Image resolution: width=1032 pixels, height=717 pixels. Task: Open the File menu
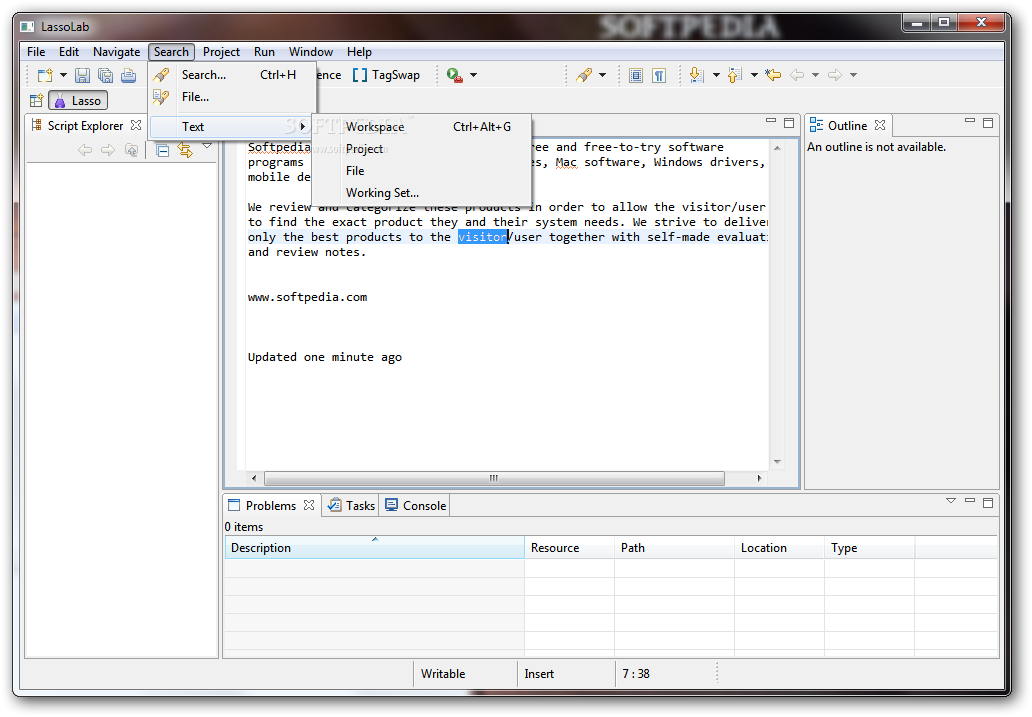[36, 52]
